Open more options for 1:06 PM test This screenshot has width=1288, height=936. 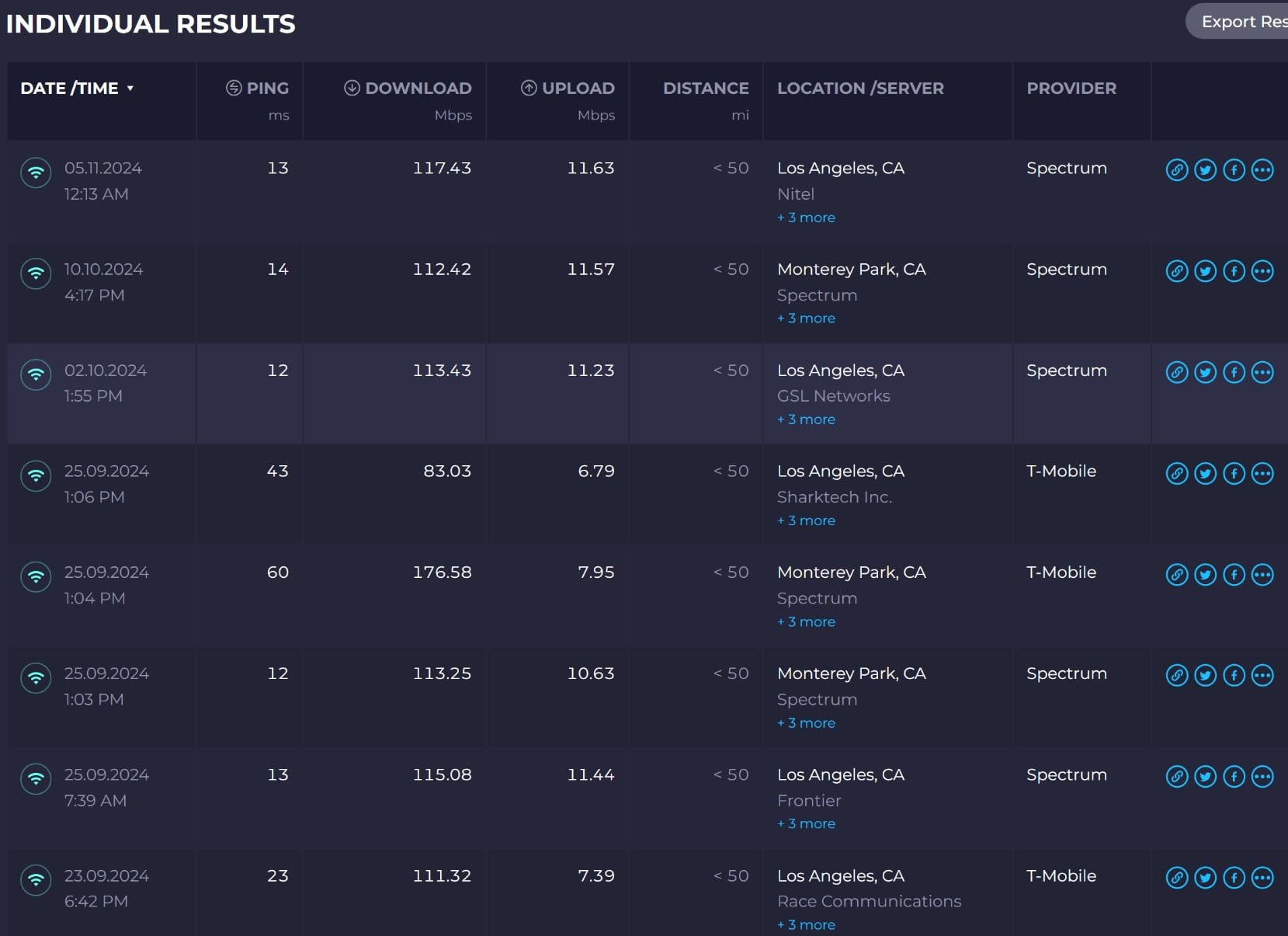1263,473
